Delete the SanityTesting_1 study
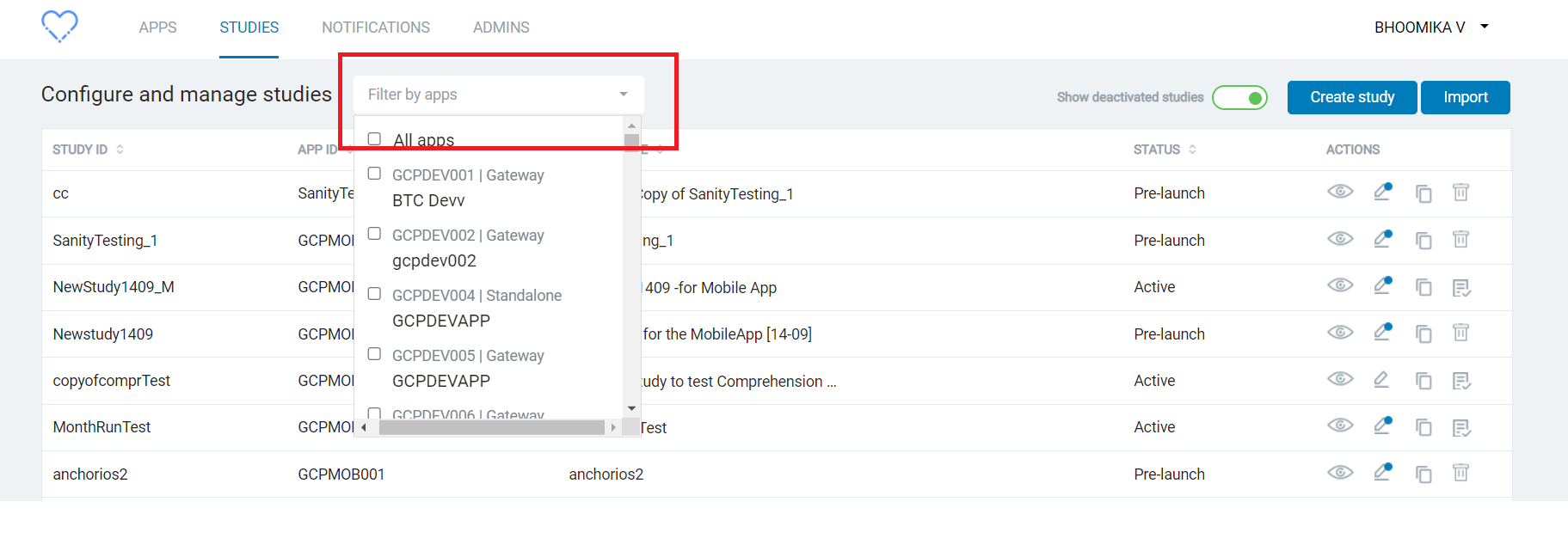This screenshot has width=1568, height=557. tap(1460, 240)
